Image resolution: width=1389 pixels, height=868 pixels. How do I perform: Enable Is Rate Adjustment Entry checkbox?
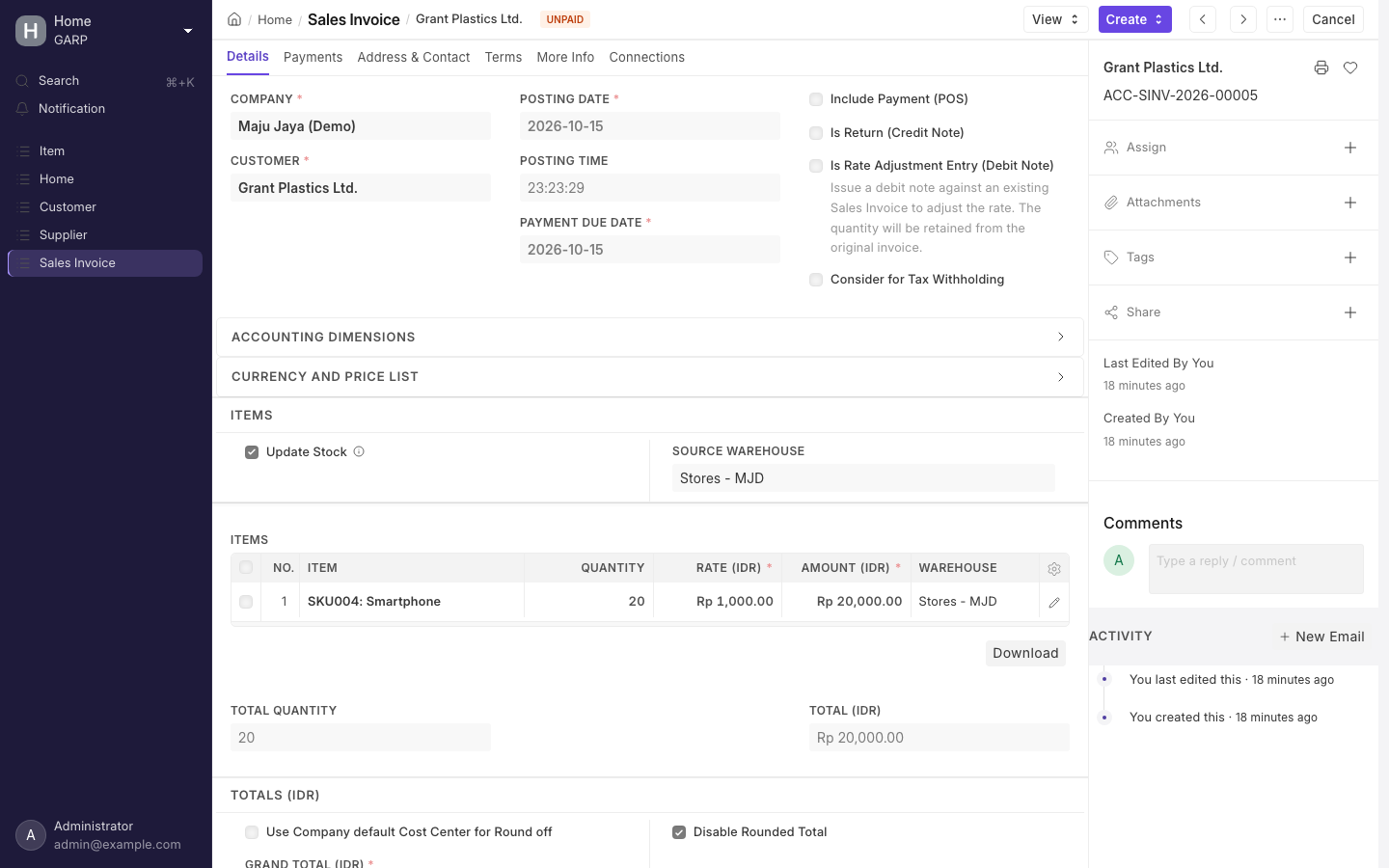pyautogui.click(x=816, y=166)
